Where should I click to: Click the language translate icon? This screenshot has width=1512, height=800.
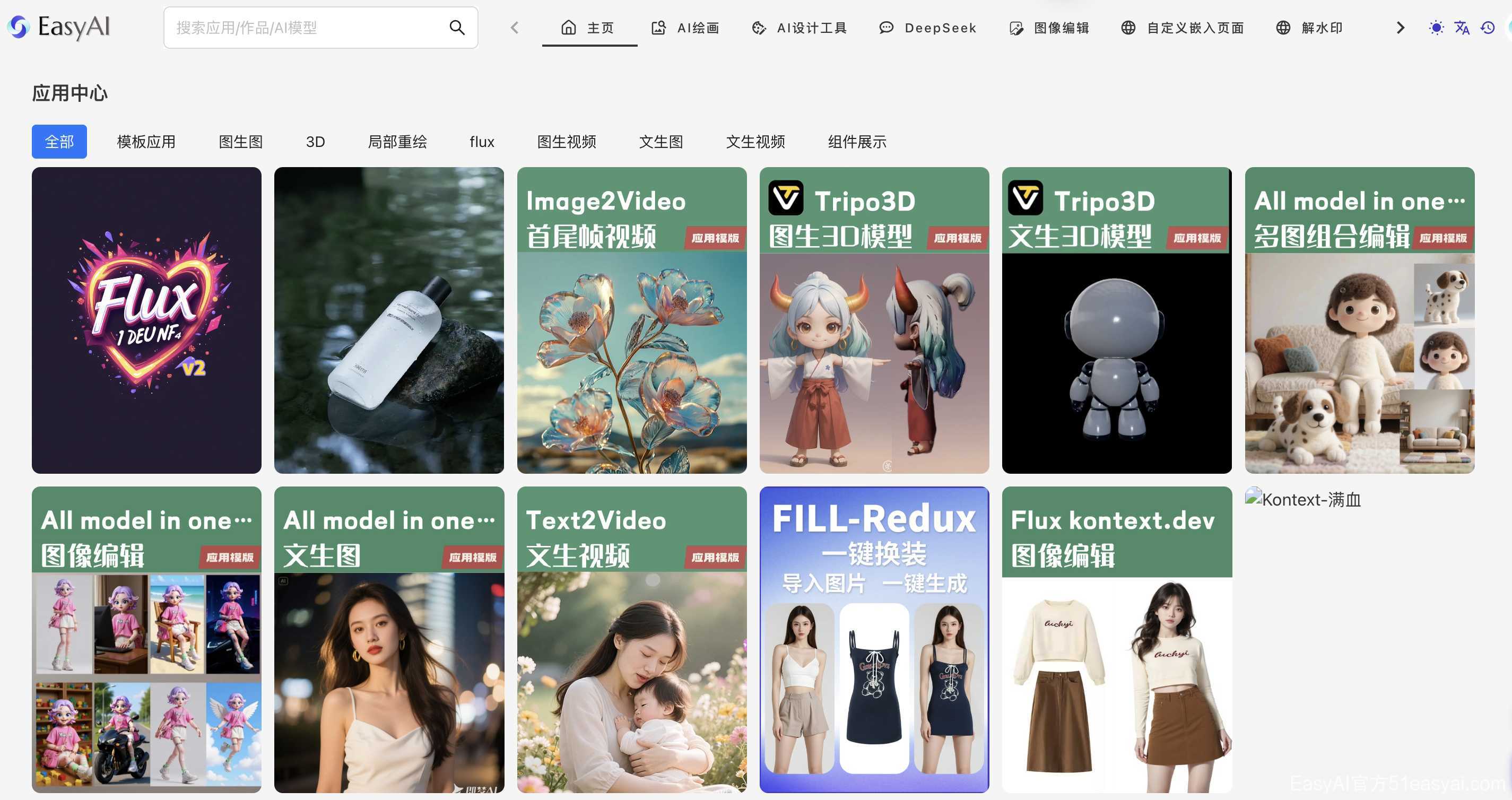[1462, 28]
